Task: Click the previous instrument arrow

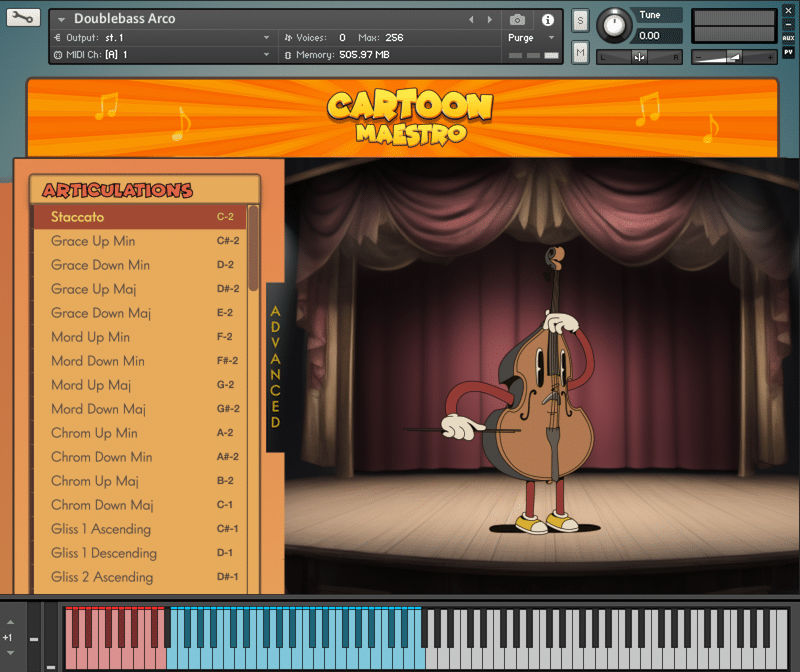Action: pyautogui.click(x=470, y=17)
